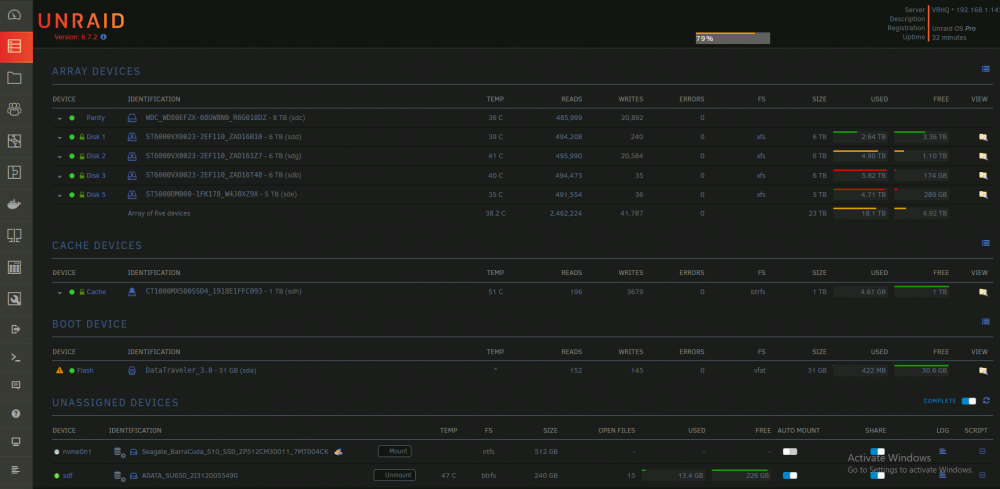Browse Disk 1 via its View icon
This screenshot has width=1000, height=489.
pyautogui.click(x=983, y=137)
